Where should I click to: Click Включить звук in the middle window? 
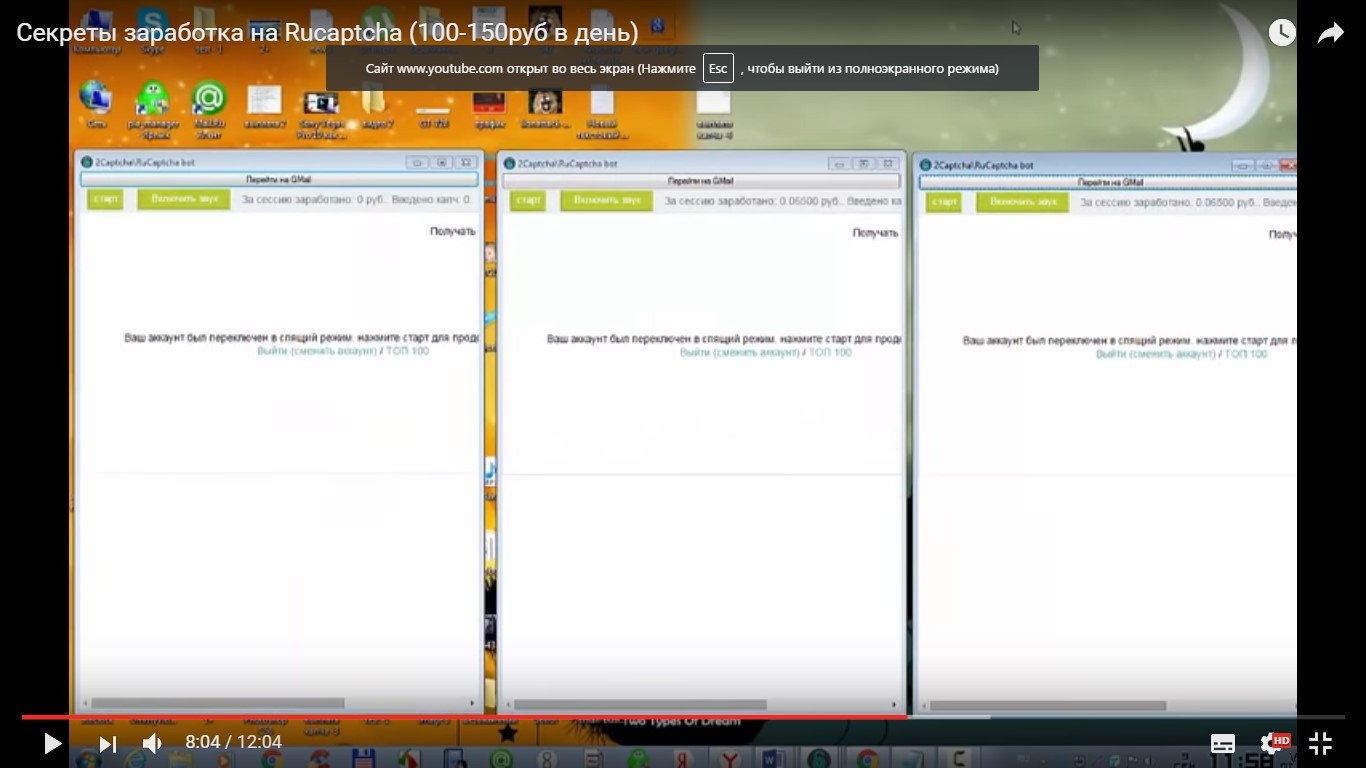[x=607, y=200]
